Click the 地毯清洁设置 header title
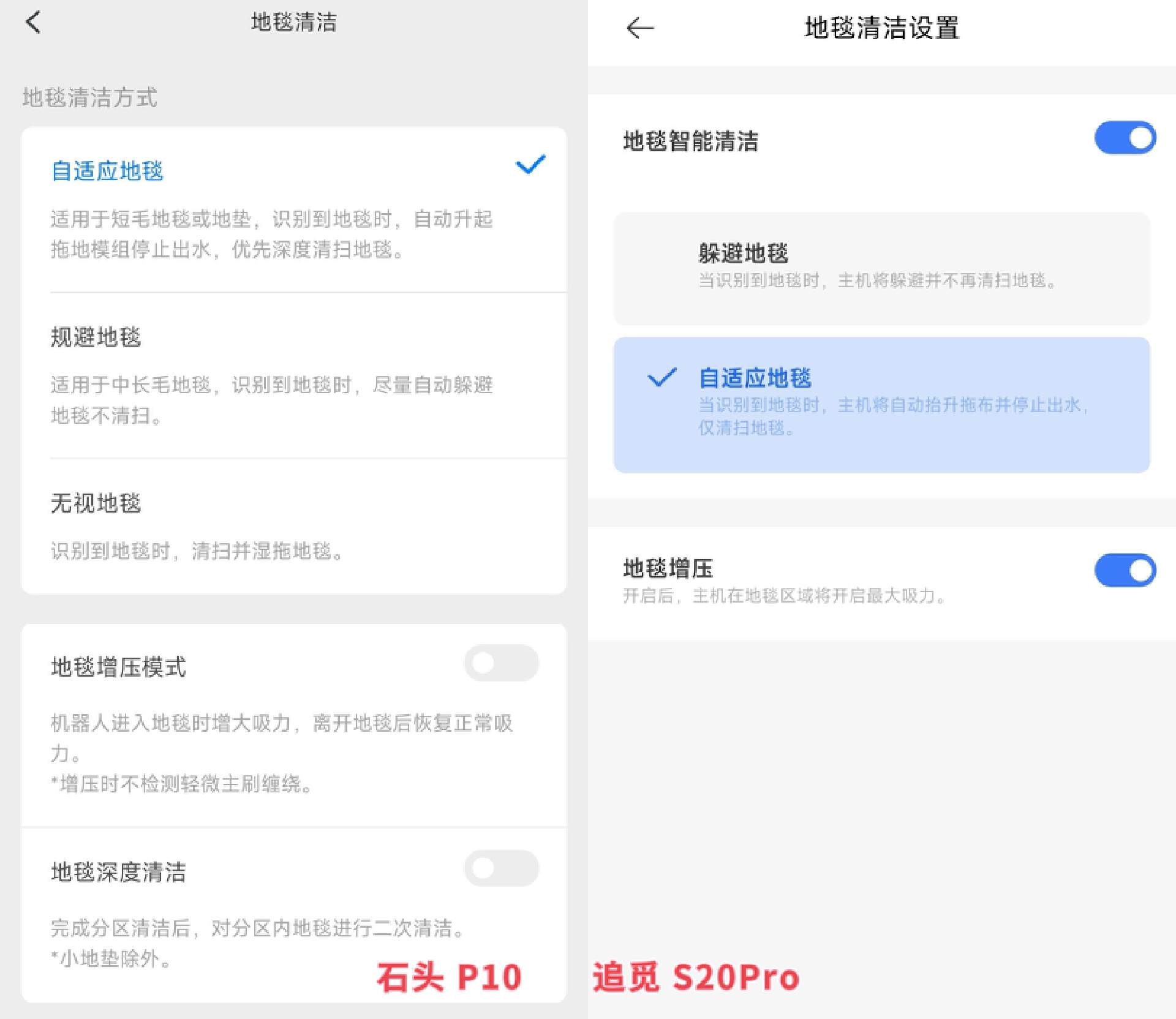1176x1019 pixels. (x=882, y=28)
